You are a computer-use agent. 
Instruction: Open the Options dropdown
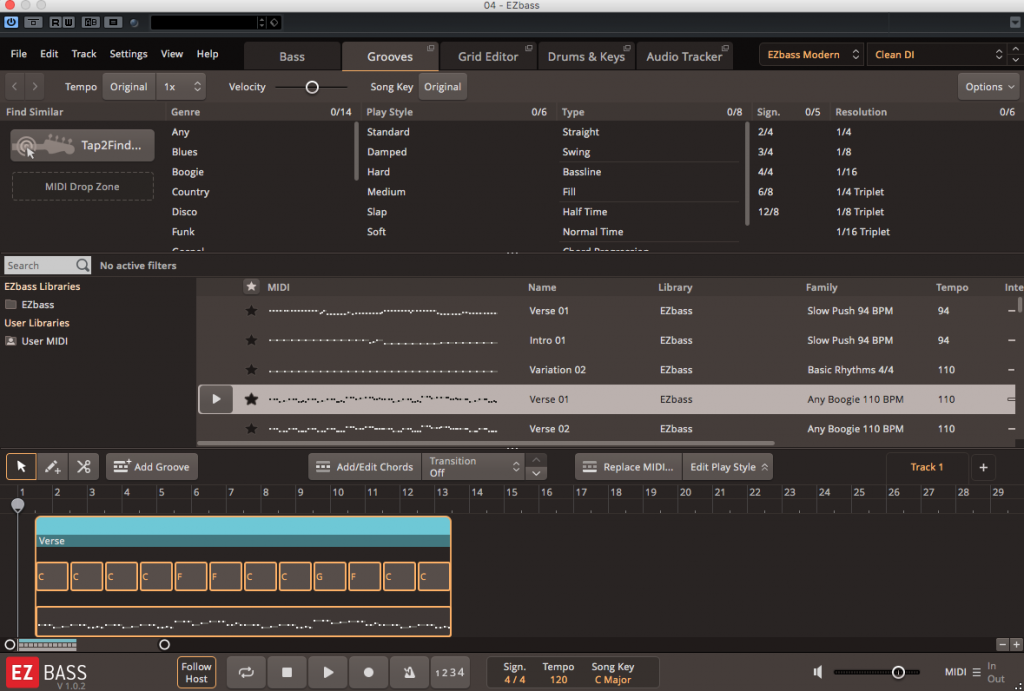pos(989,87)
